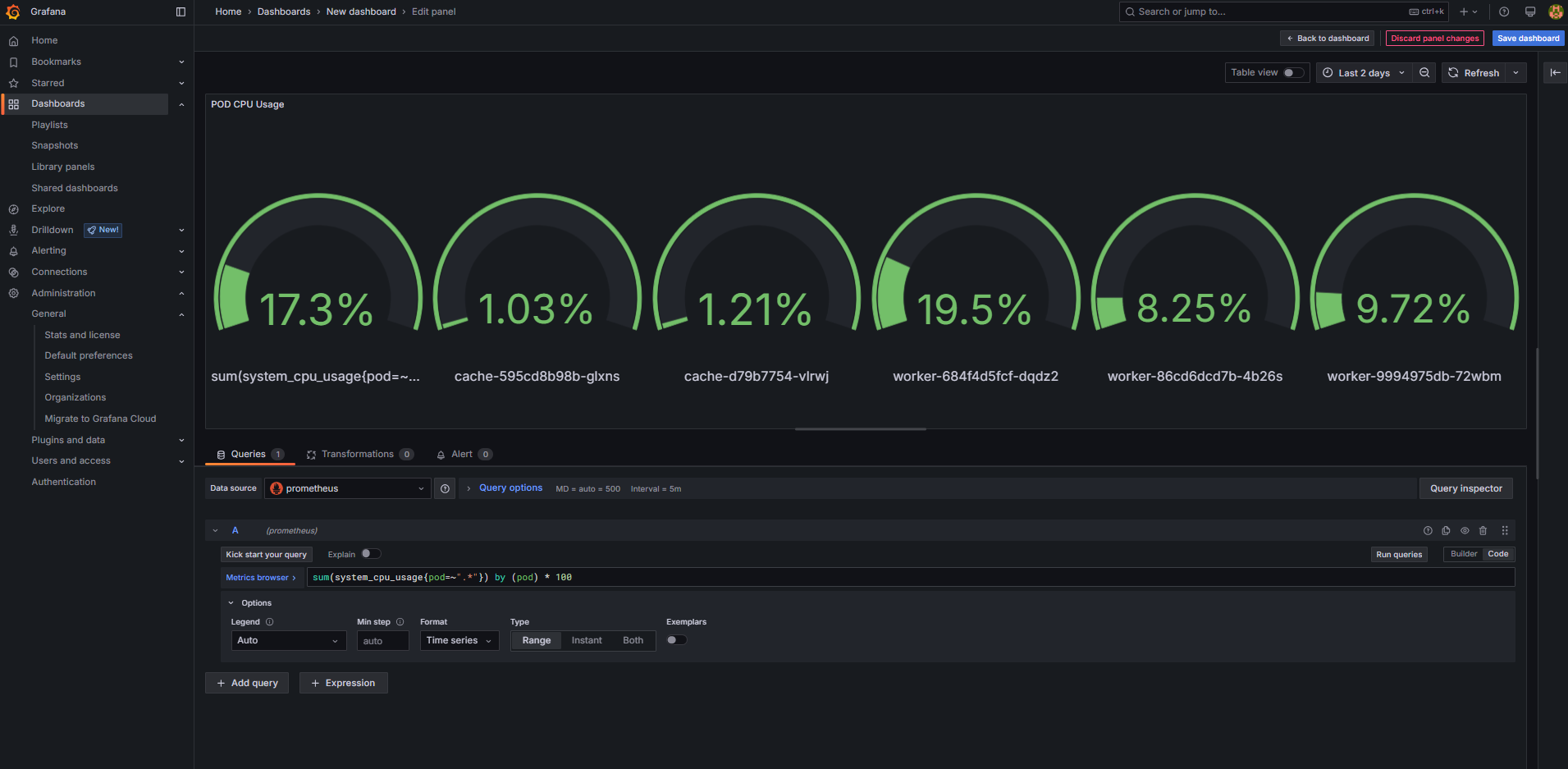
Task: Open Playlists in sidebar
Action: pos(49,125)
